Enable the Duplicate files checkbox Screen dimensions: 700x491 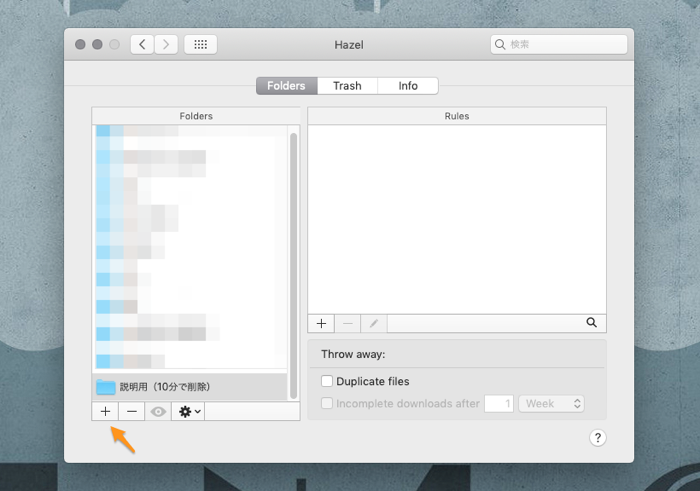pyautogui.click(x=327, y=381)
